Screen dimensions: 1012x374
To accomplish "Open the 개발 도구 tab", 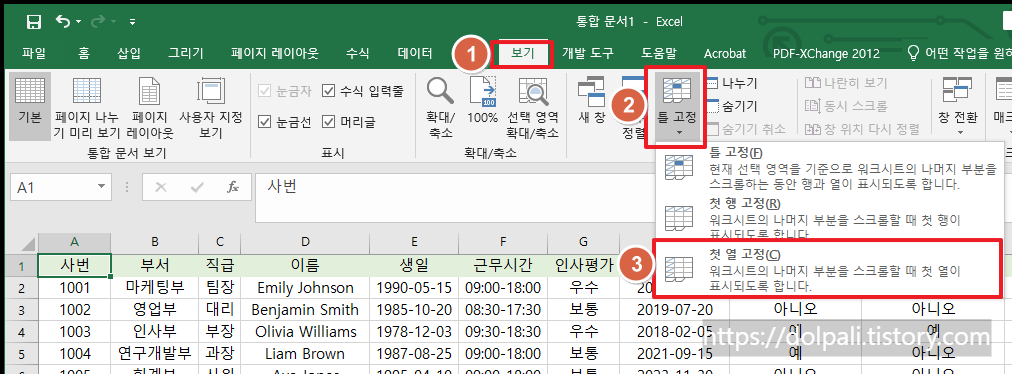I will [588, 54].
